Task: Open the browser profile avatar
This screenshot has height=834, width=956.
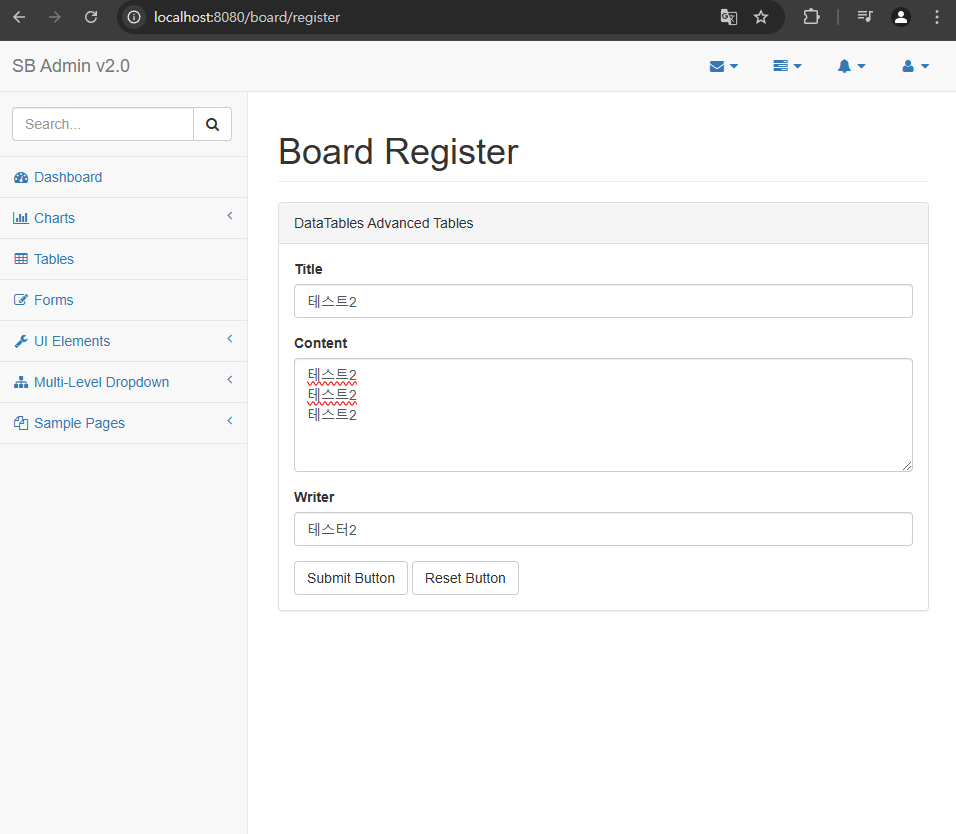Action: [901, 17]
